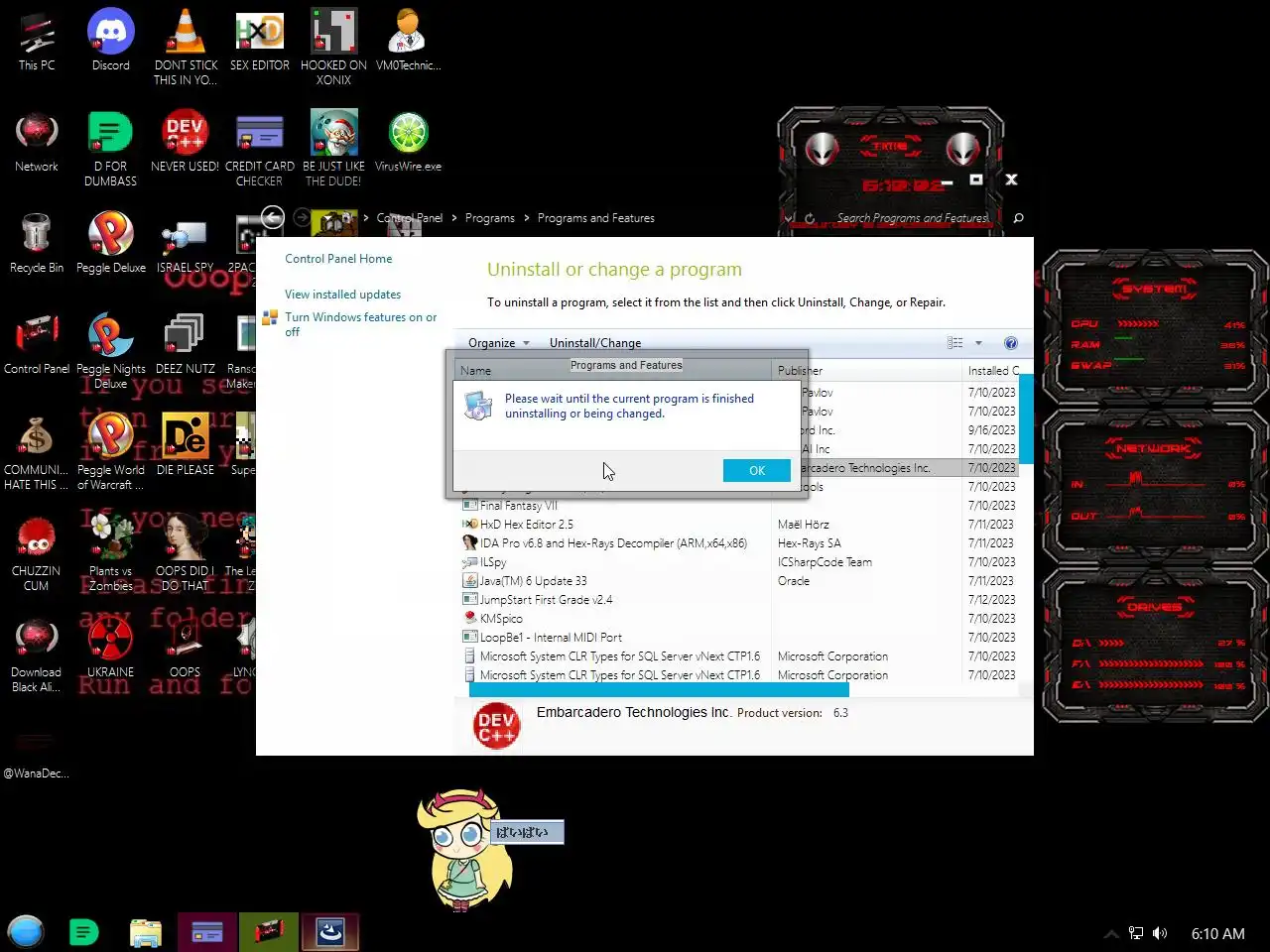Open File Explorer from the taskbar
This screenshot has width=1270, height=952.
click(146, 932)
